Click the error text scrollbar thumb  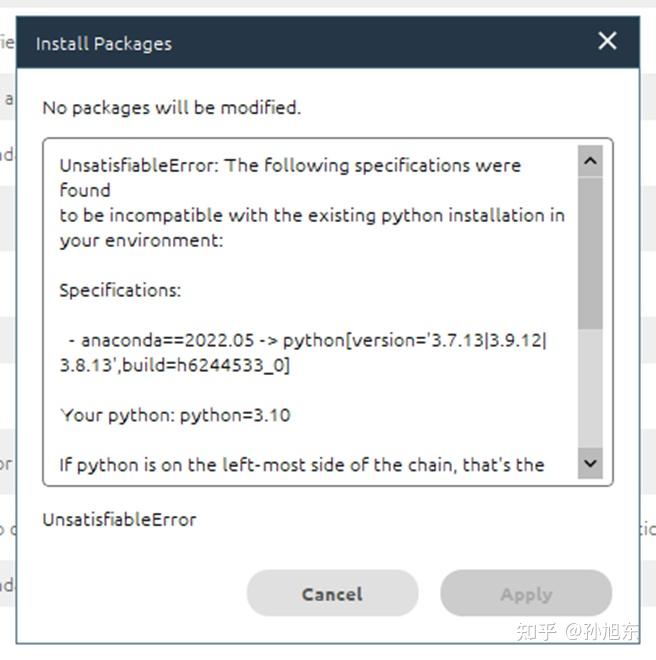590,250
